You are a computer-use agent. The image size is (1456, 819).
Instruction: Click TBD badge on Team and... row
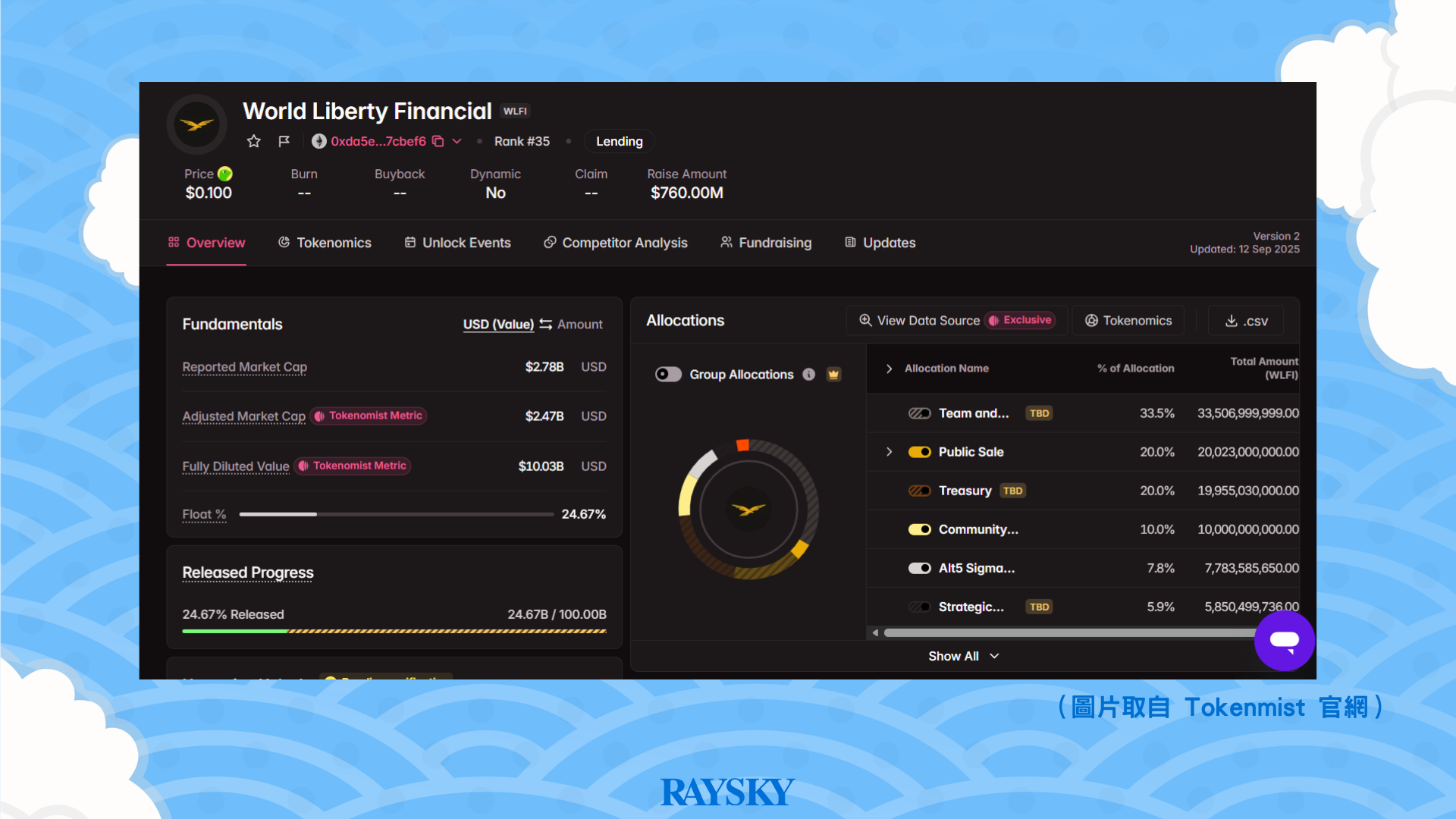coord(1039,413)
